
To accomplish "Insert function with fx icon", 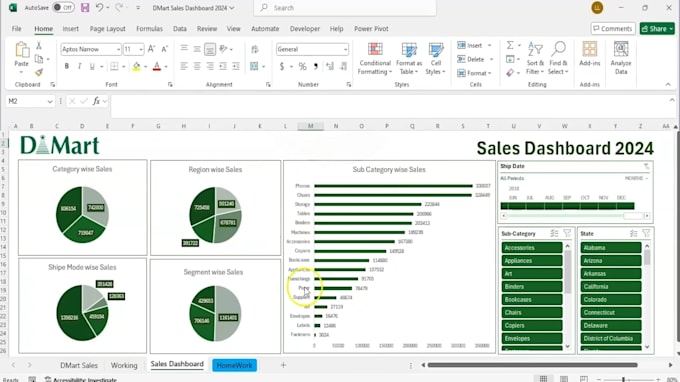I will (96, 101).
